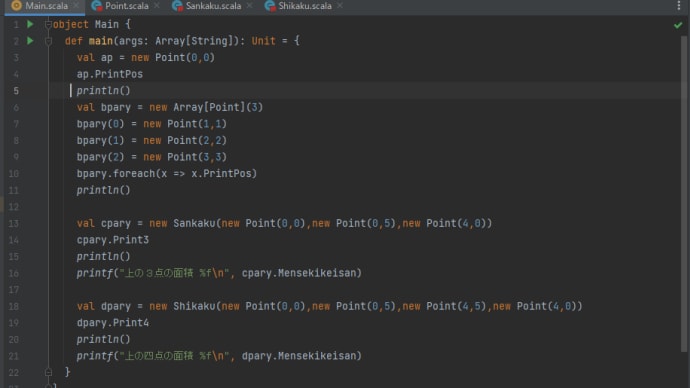The height and width of the screenshot is (388, 690).
Task: Click 'dpary.Print4' statement
Action: tap(113, 323)
